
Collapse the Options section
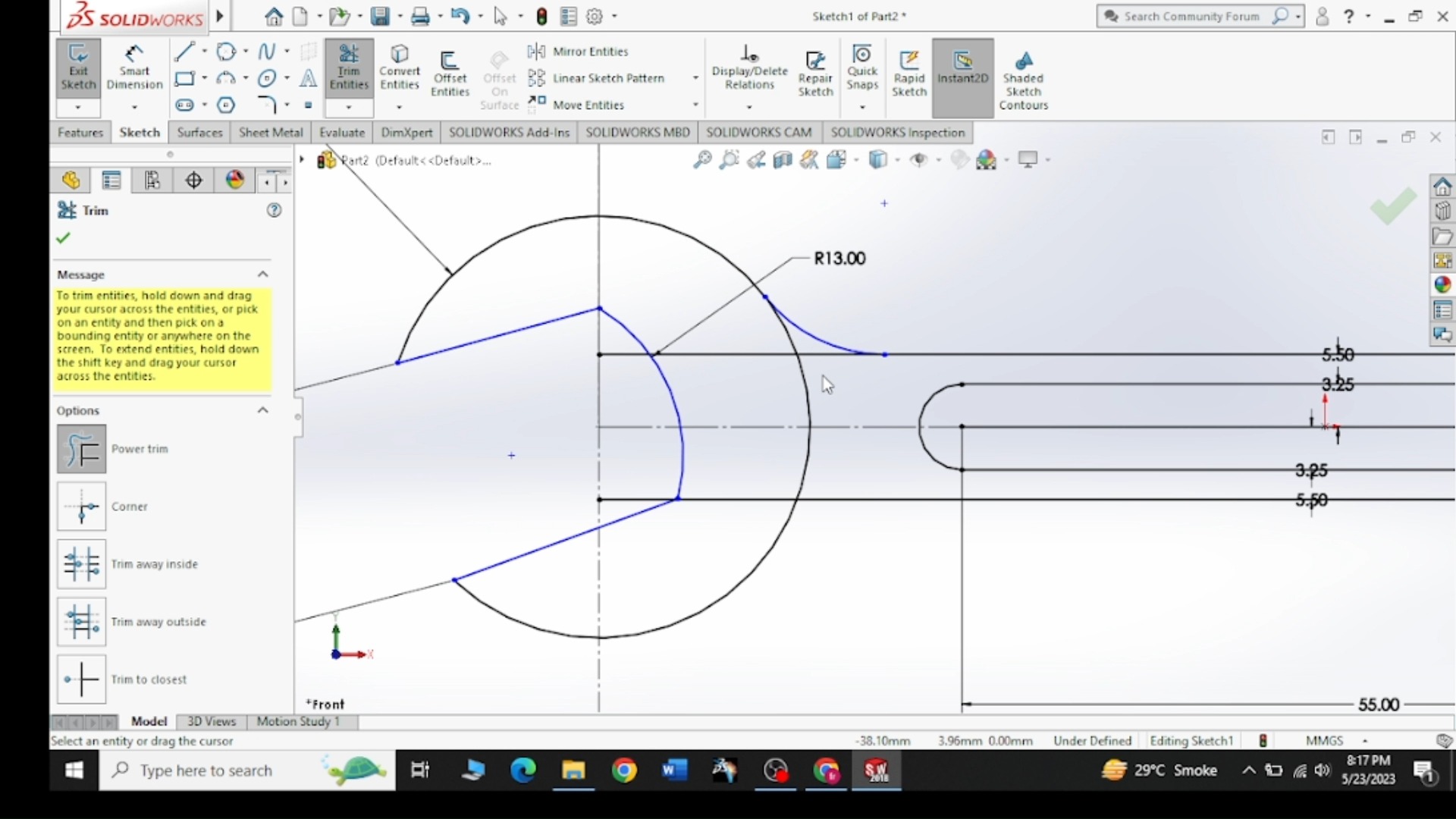point(263,410)
